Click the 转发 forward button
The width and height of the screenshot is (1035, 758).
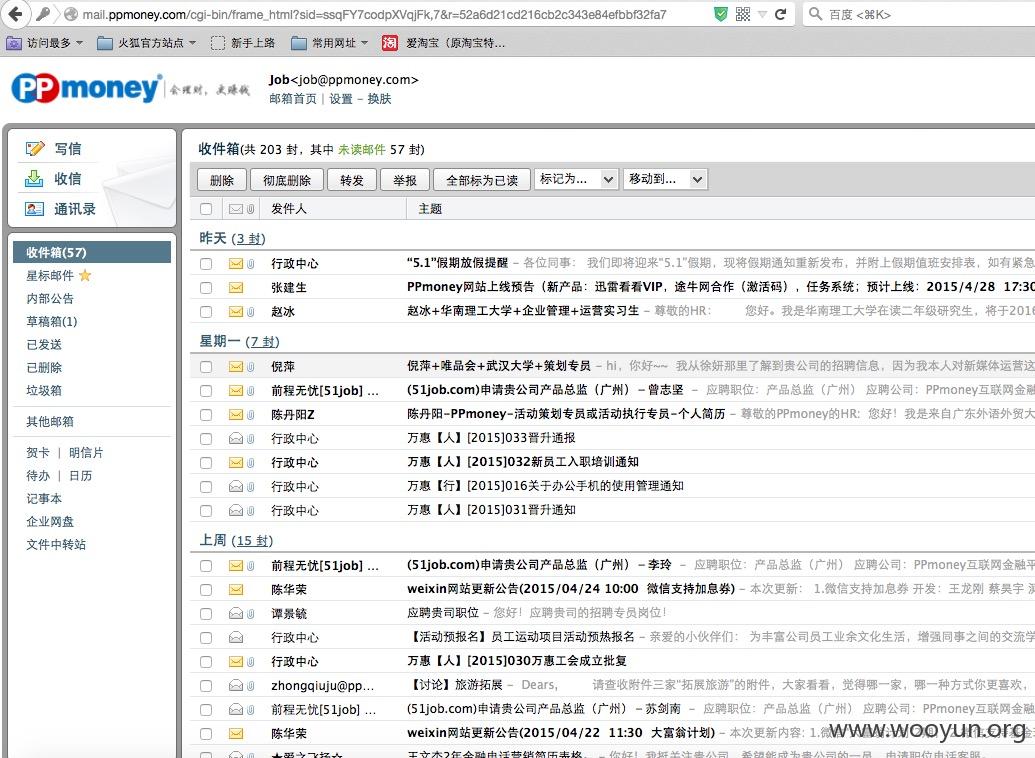(352, 180)
